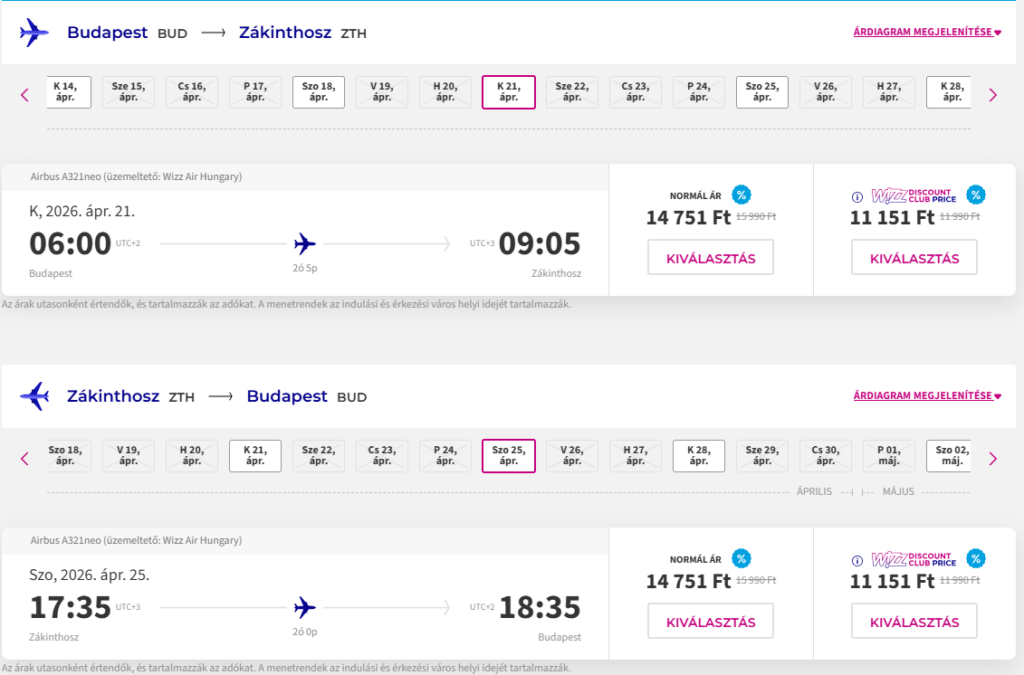The width and height of the screenshot is (1024, 675).
Task: Select return date K 28, ápr.
Action: coord(699,456)
